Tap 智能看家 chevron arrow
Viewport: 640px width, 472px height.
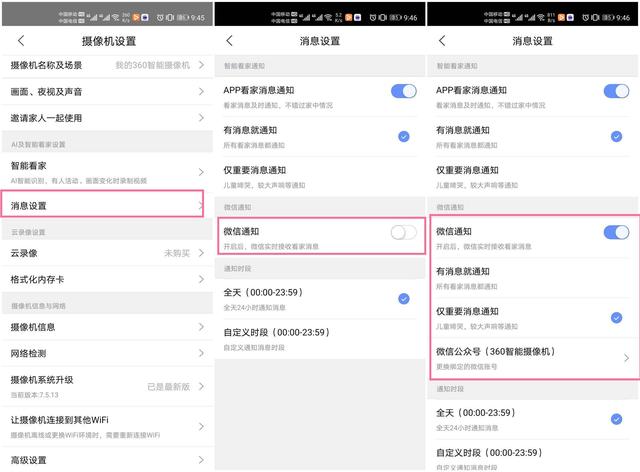[x=201, y=172]
